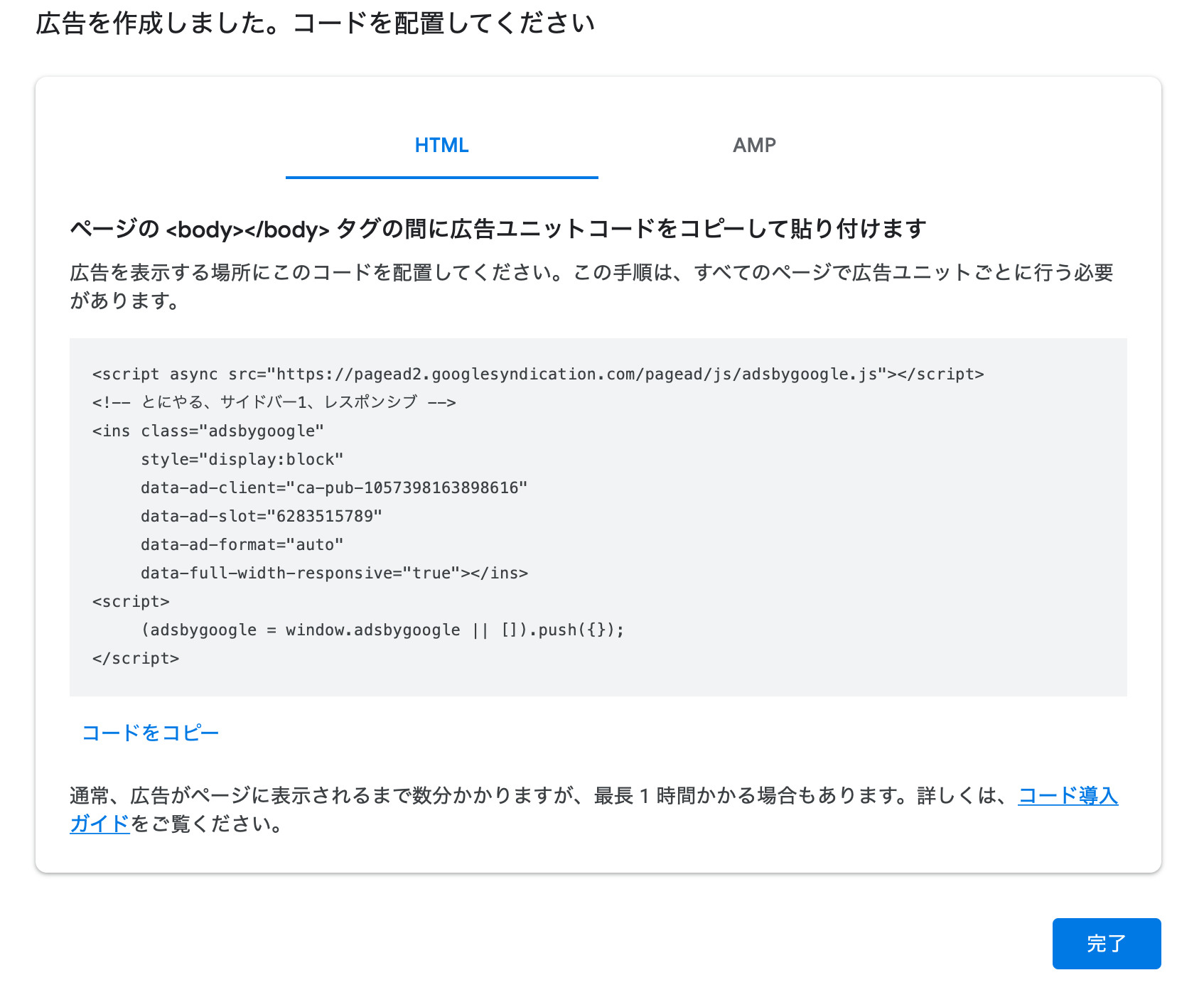The image size is (1204, 1002).
Task: Click the 広告を作成しました page heading
Action: coord(316,23)
